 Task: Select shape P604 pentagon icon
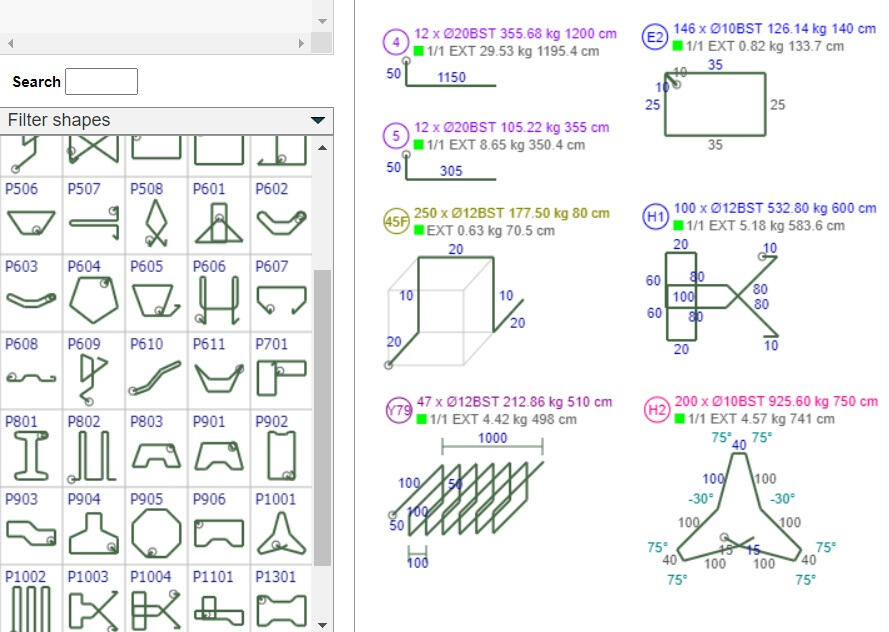pos(95,297)
